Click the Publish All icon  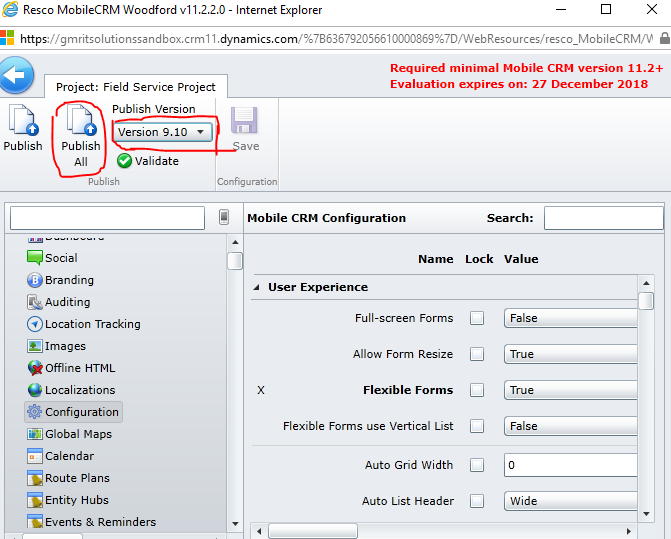(81, 120)
